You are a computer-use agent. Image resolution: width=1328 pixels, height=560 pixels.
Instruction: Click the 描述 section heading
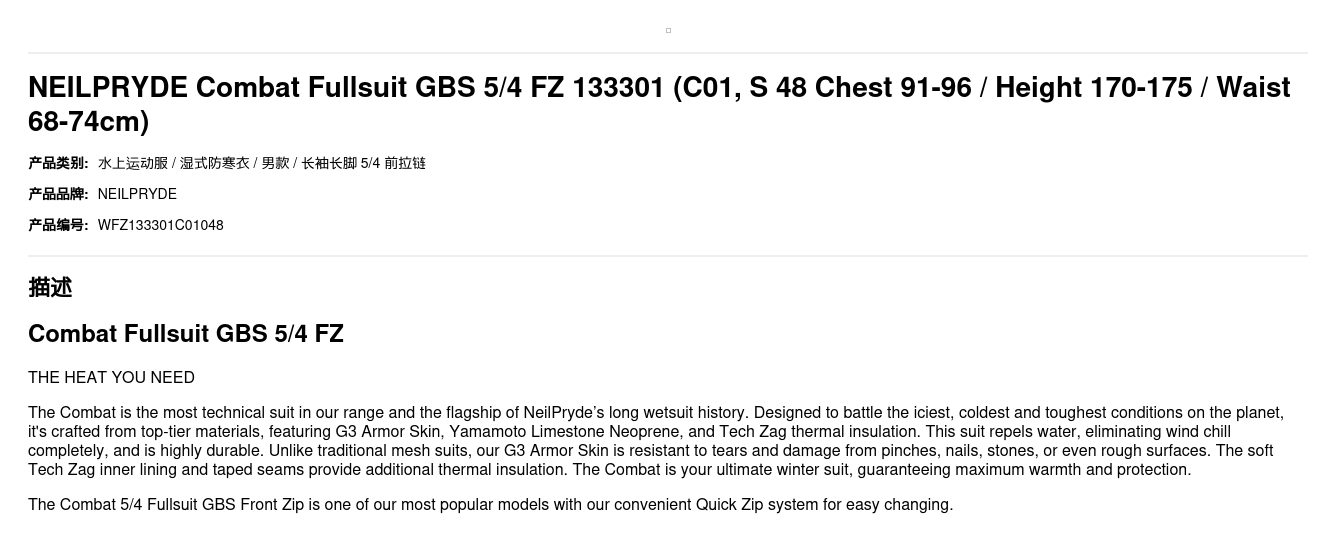point(50,287)
